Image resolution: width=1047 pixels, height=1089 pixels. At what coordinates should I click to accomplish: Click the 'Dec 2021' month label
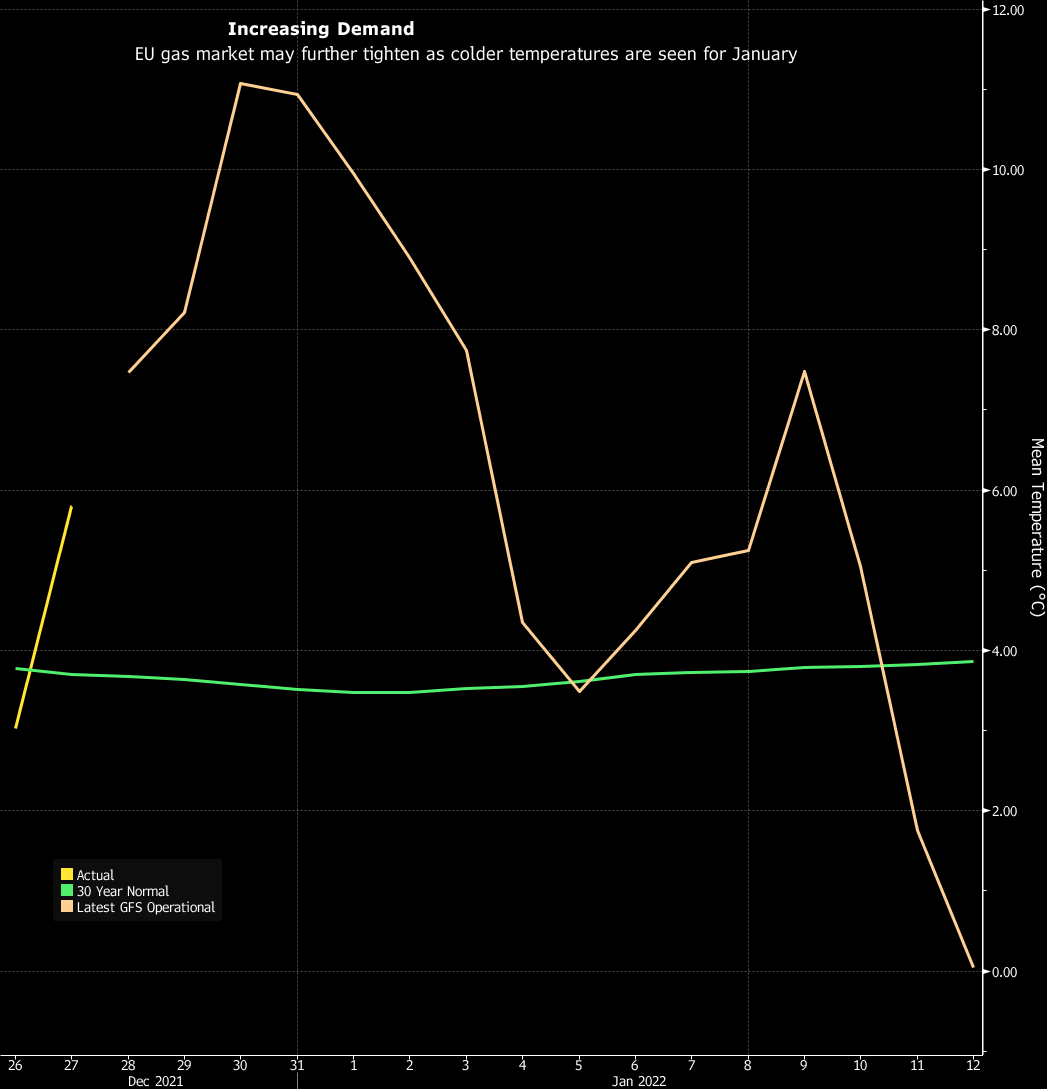[x=155, y=1081]
